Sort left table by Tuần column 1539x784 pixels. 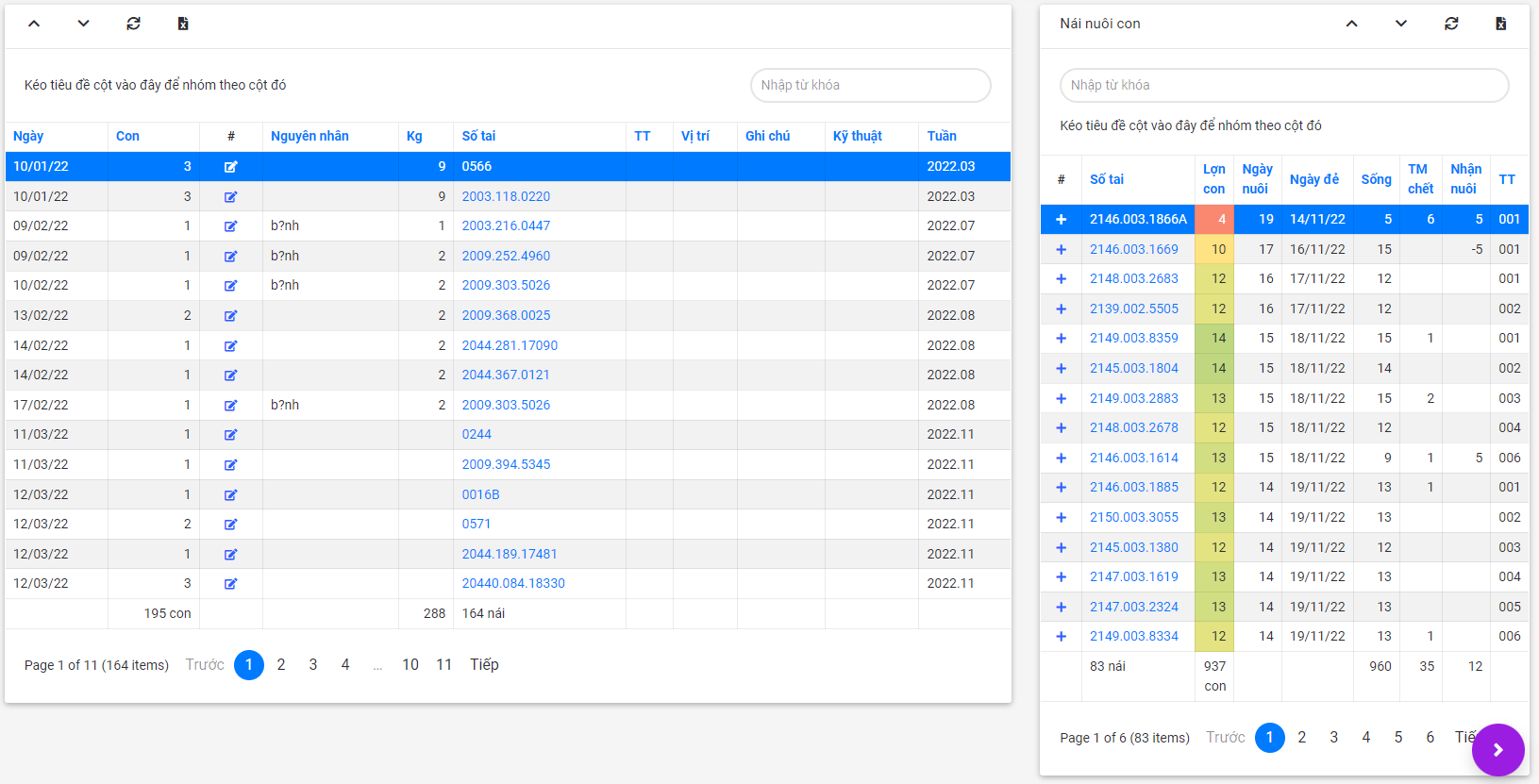[942, 136]
